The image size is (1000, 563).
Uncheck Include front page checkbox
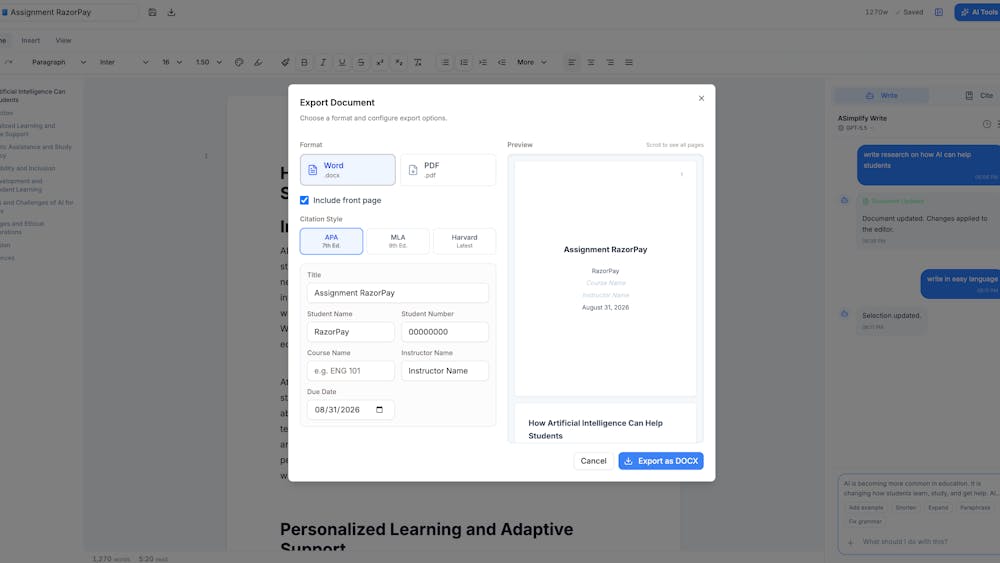304,200
